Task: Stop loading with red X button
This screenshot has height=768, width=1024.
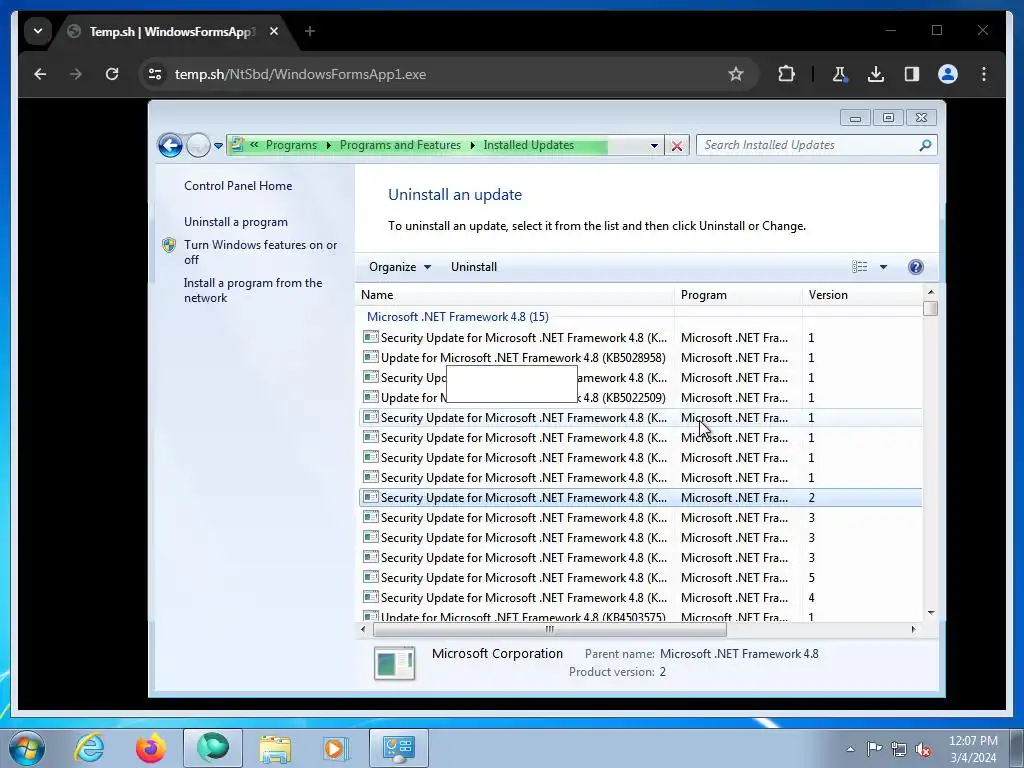Action: pos(677,146)
